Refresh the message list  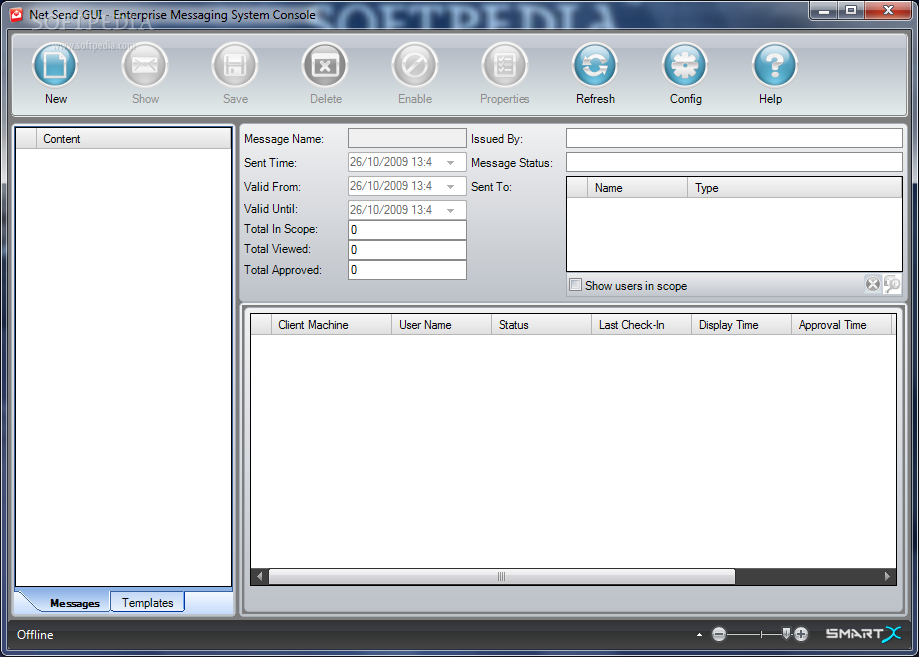pos(595,66)
